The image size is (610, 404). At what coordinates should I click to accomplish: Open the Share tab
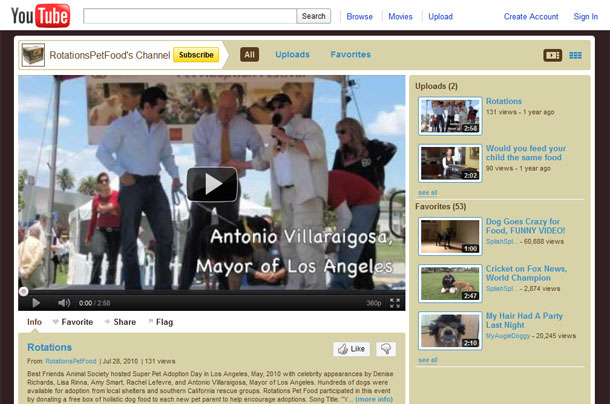[x=121, y=322]
